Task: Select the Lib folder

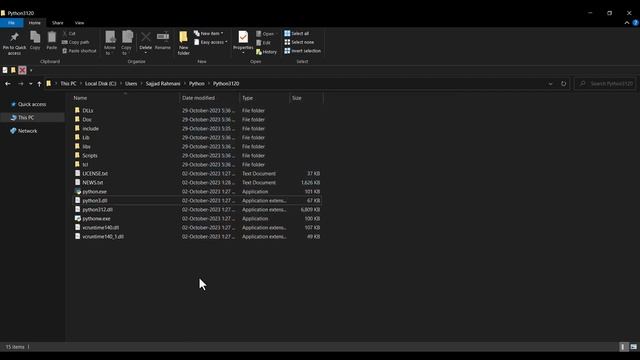Action: click(86, 138)
